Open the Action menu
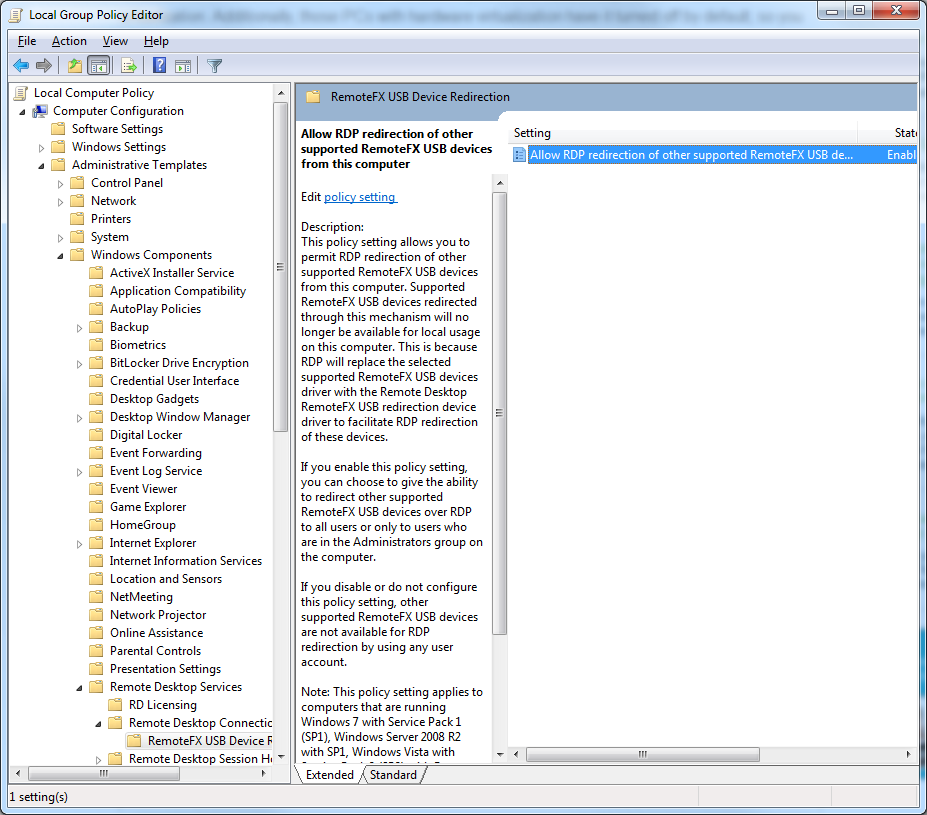 [69, 41]
